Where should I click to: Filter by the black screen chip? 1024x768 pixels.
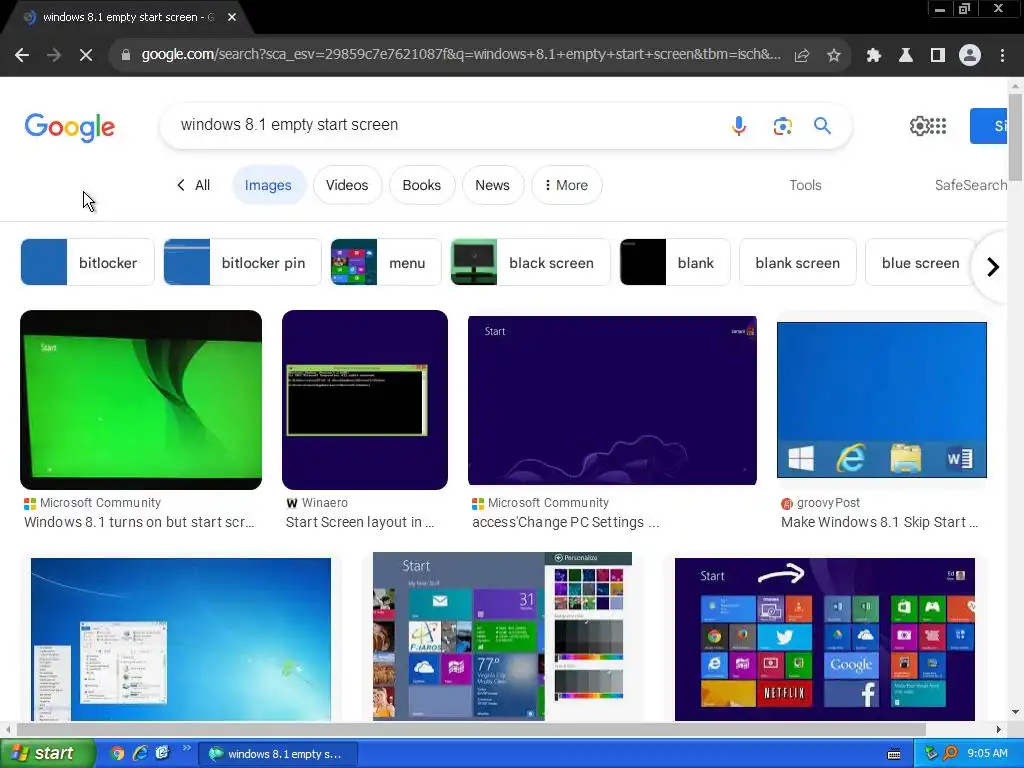(530, 263)
